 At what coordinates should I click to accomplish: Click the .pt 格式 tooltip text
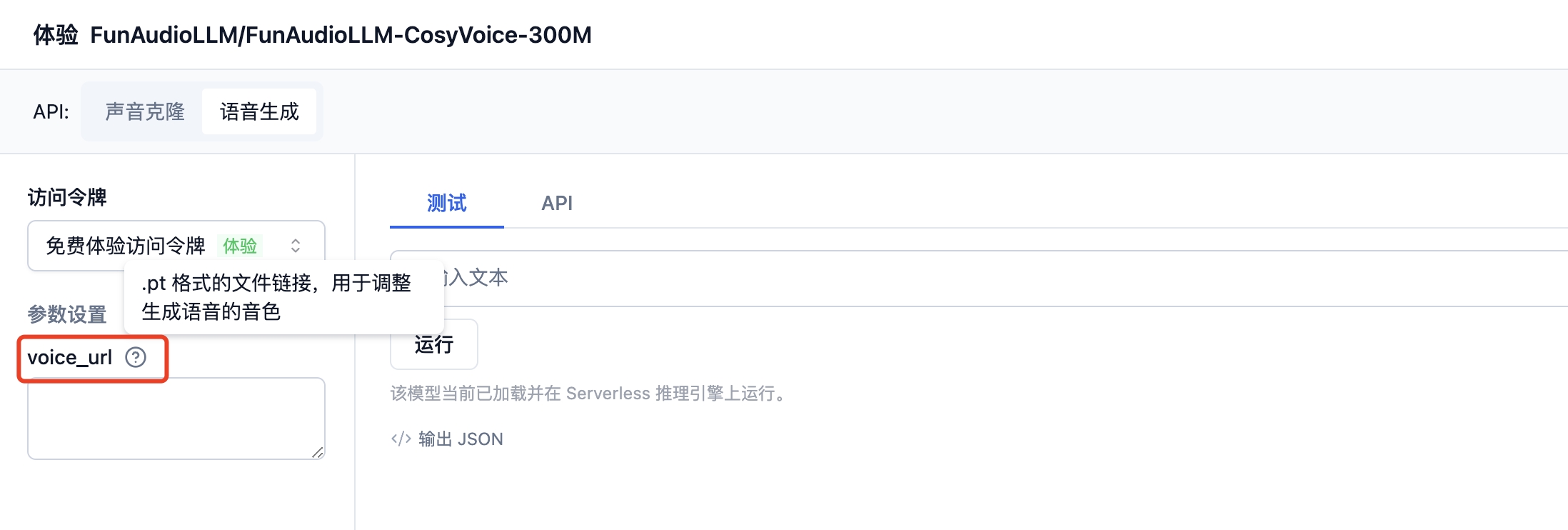276,297
